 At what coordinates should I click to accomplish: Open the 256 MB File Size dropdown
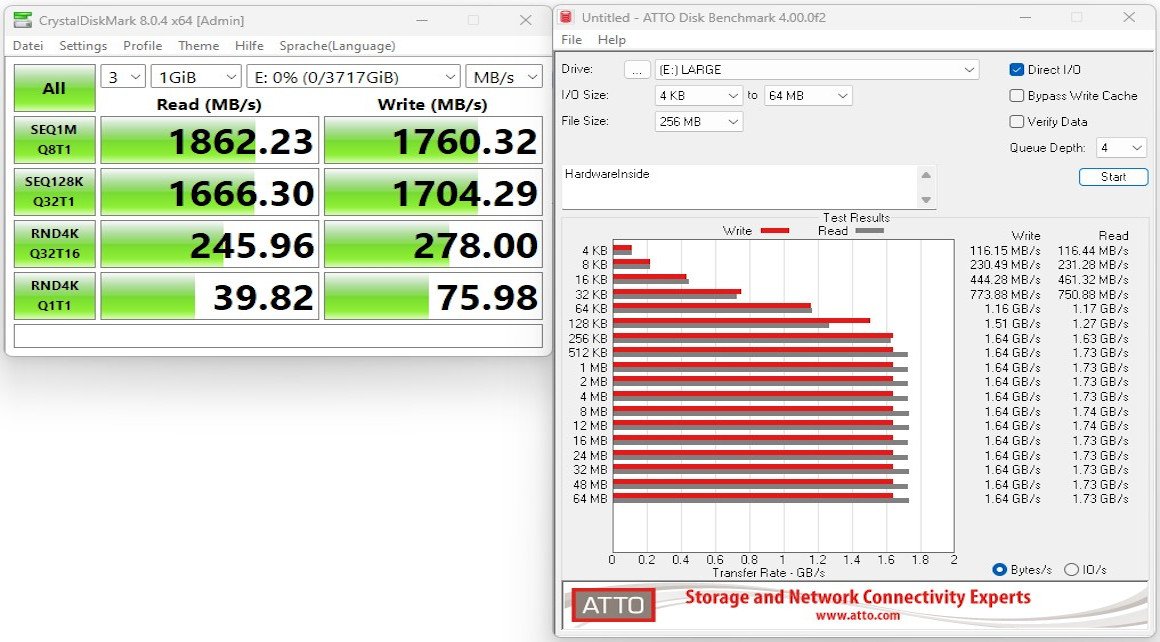pos(698,120)
